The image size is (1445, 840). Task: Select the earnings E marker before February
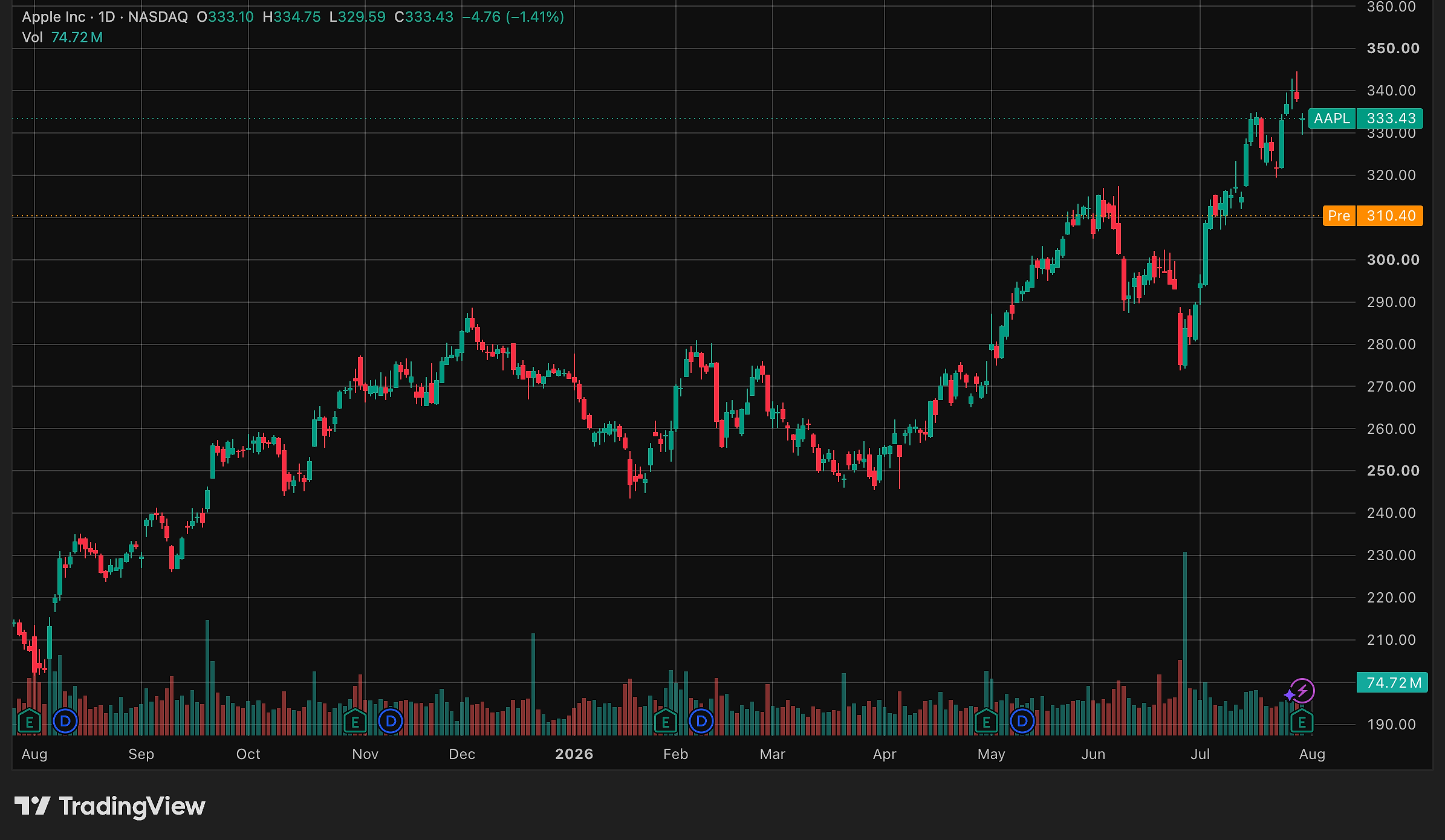click(x=666, y=721)
